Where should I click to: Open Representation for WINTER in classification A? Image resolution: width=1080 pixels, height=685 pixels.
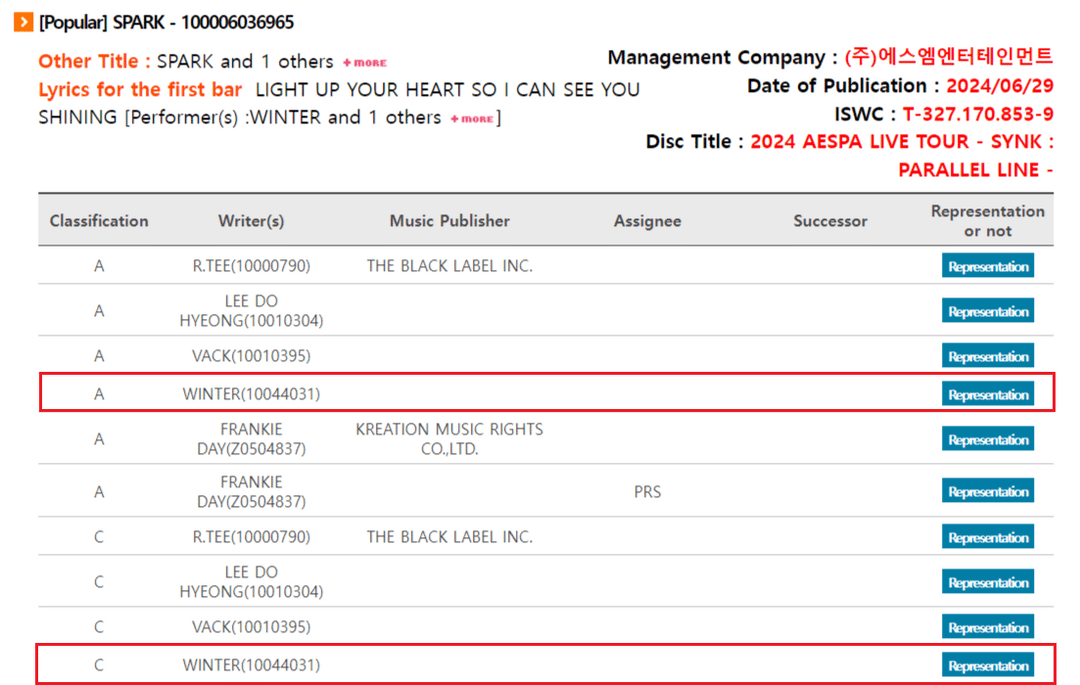tap(987, 395)
